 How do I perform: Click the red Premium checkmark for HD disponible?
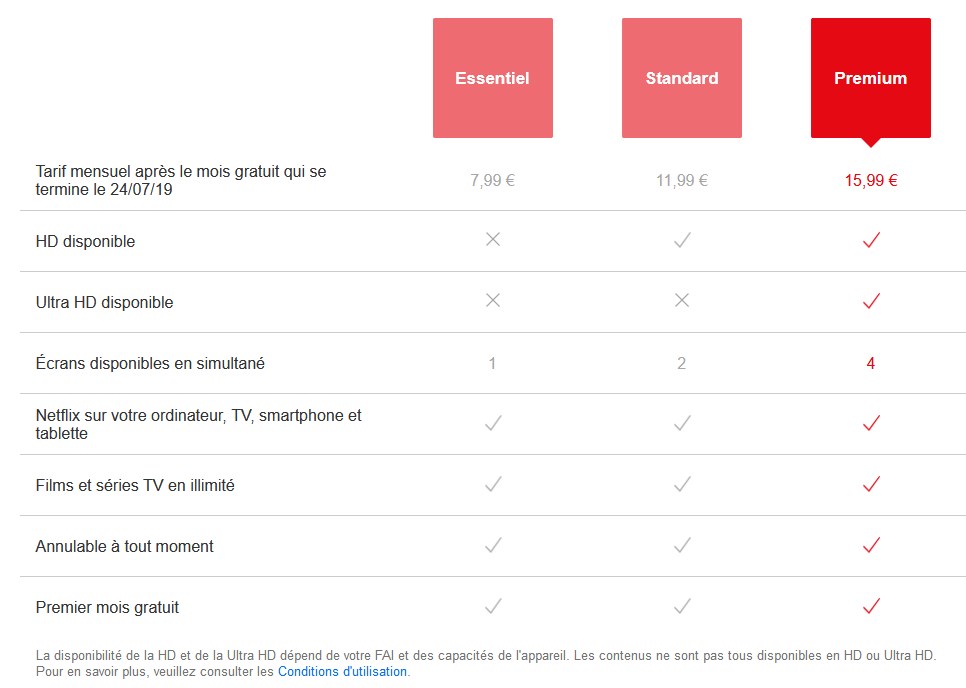pyautogui.click(x=871, y=240)
